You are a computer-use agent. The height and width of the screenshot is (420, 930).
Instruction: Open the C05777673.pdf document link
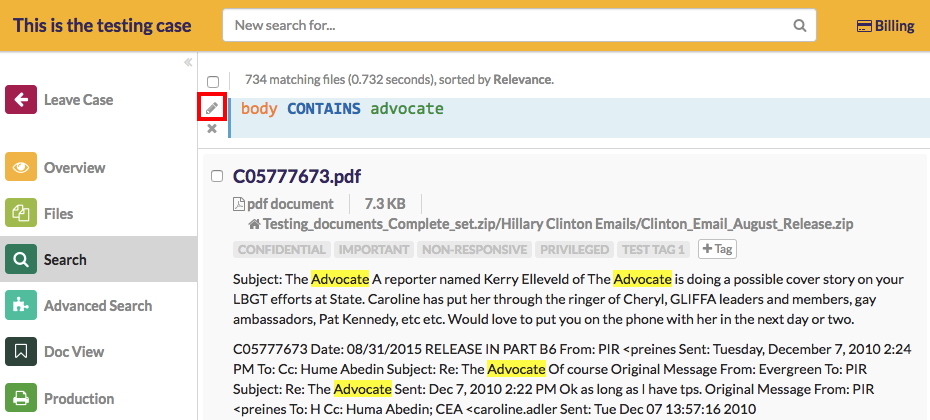pos(297,177)
